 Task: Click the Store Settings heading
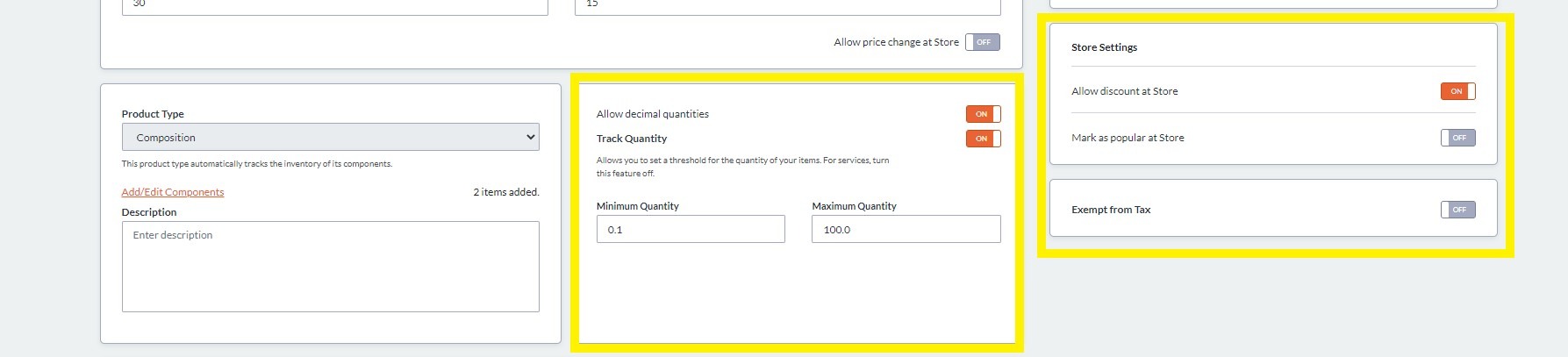click(1104, 47)
